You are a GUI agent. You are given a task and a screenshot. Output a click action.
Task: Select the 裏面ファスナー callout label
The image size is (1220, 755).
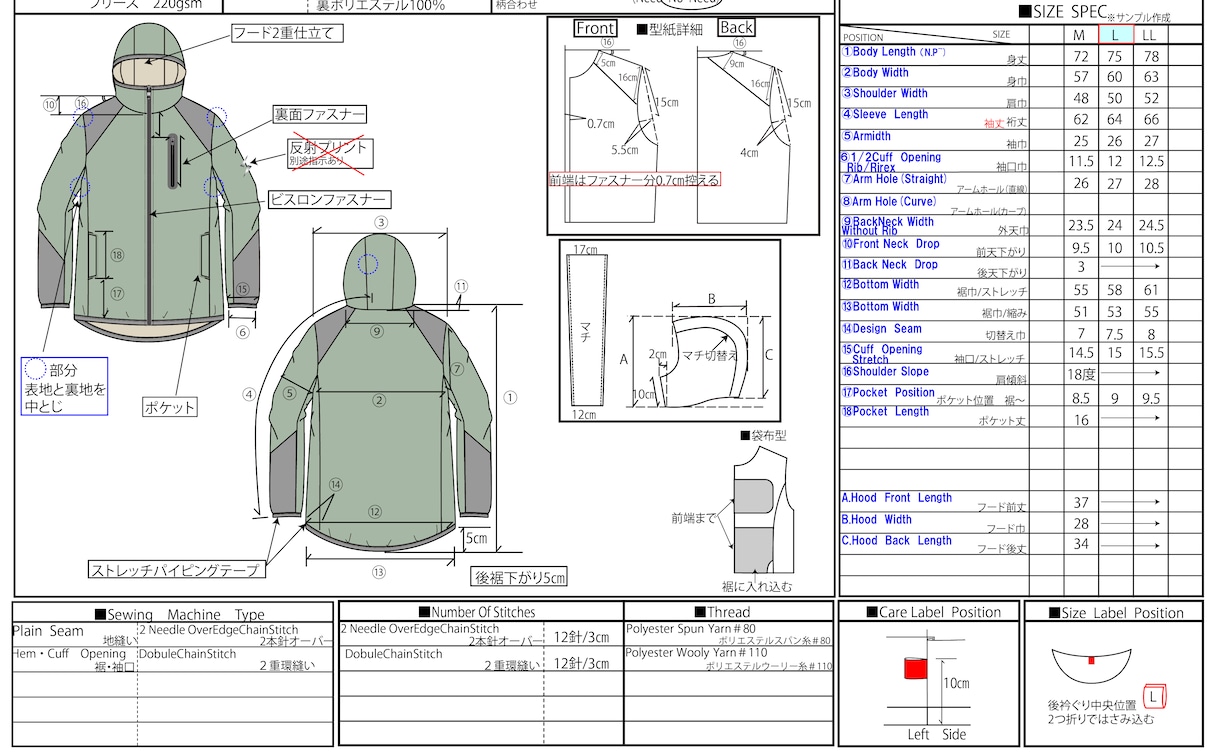(320, 115)
